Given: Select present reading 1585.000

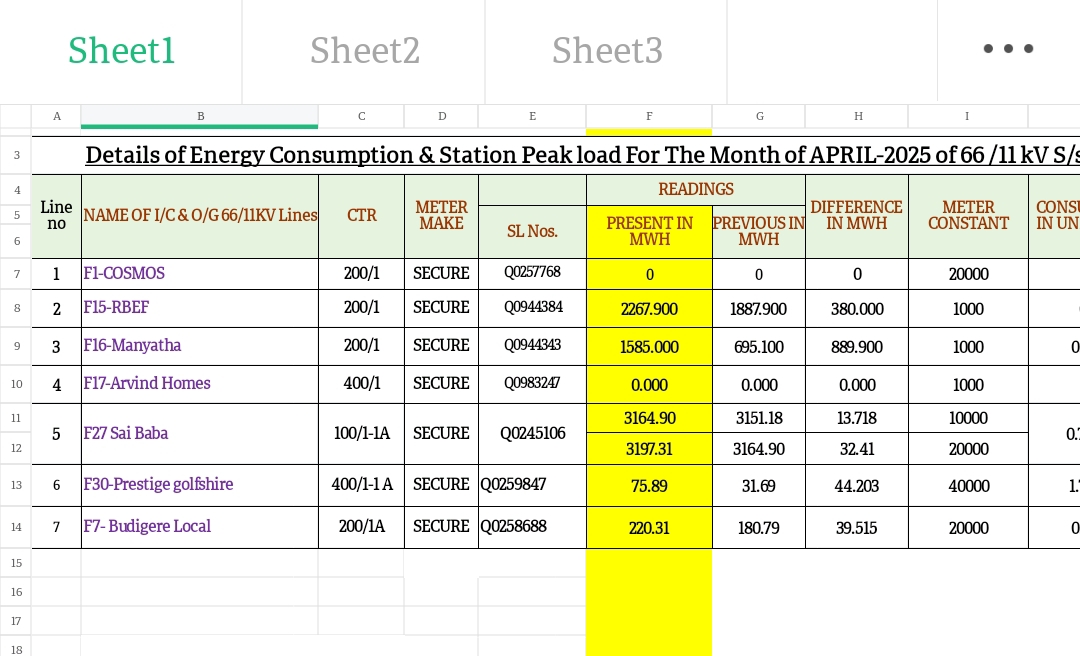Looking at the screenshot, I should pos(649,347).
